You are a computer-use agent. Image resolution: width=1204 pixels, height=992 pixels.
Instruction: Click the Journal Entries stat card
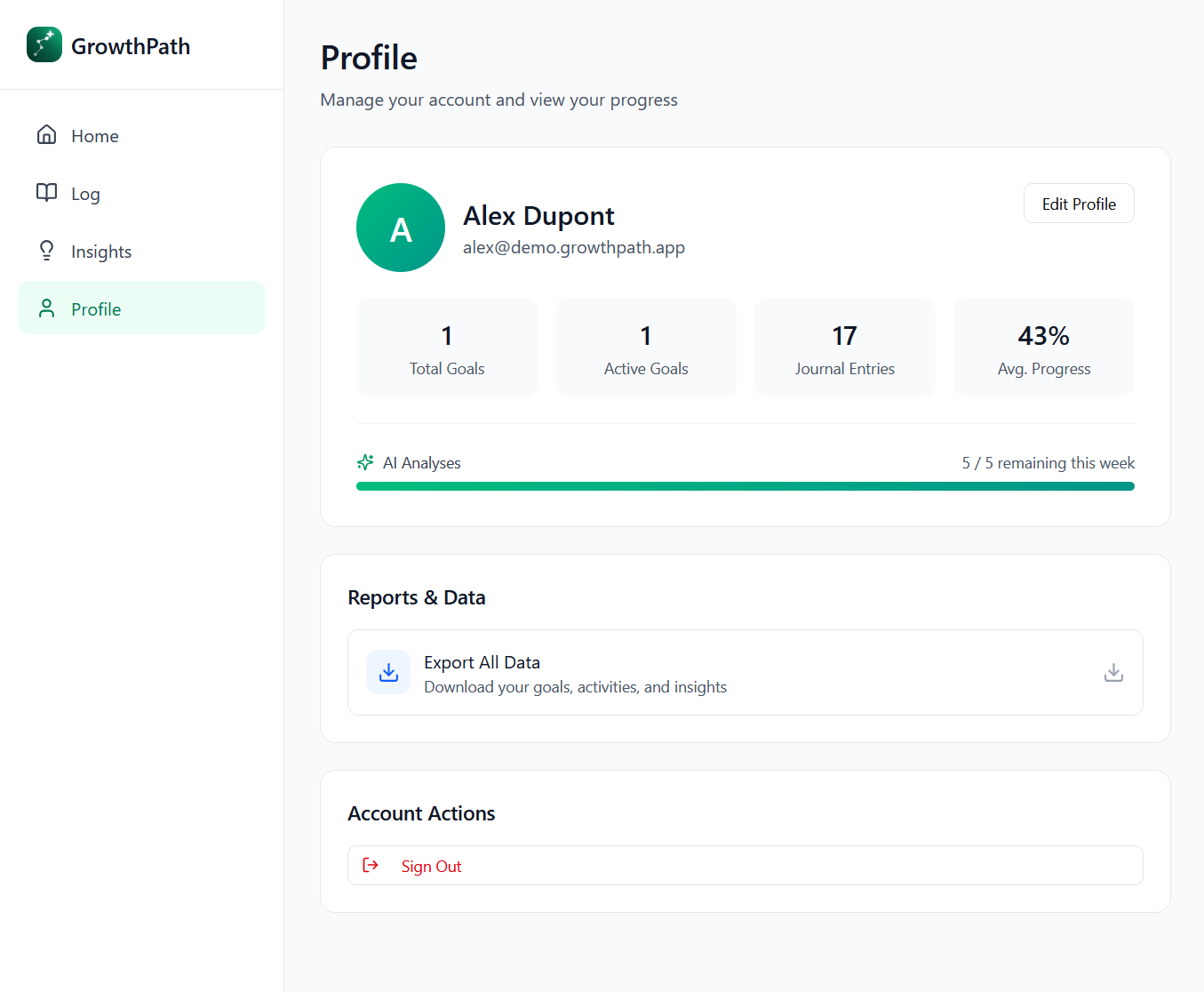click(x=845, y=348)
